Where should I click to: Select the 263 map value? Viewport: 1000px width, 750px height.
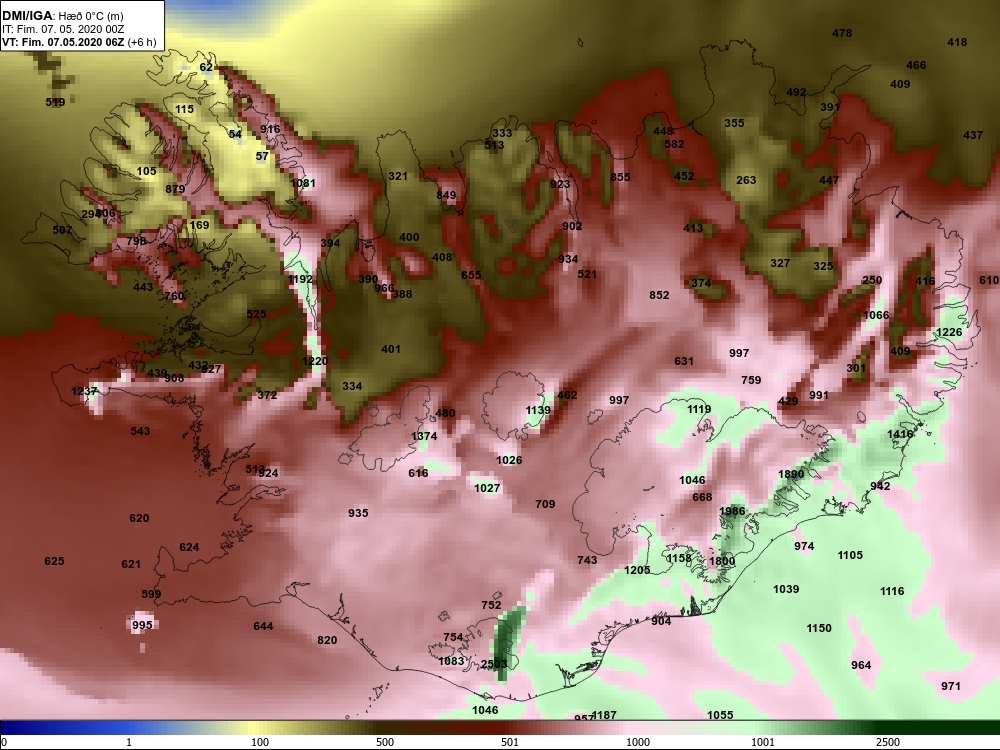(x=746, y=180)
